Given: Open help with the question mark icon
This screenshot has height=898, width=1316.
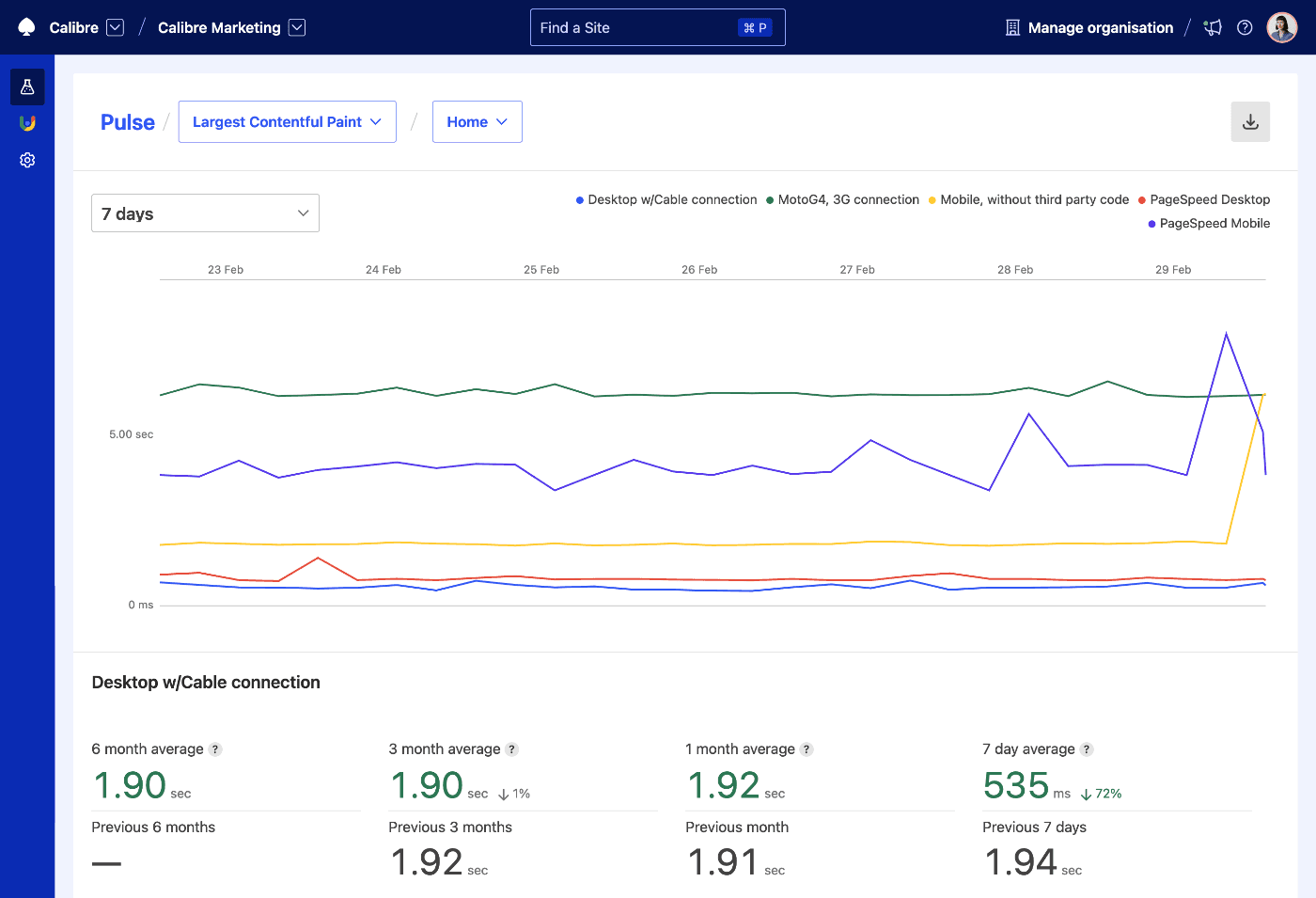Looking at the screenshot, I should (x=1245, y=27).
